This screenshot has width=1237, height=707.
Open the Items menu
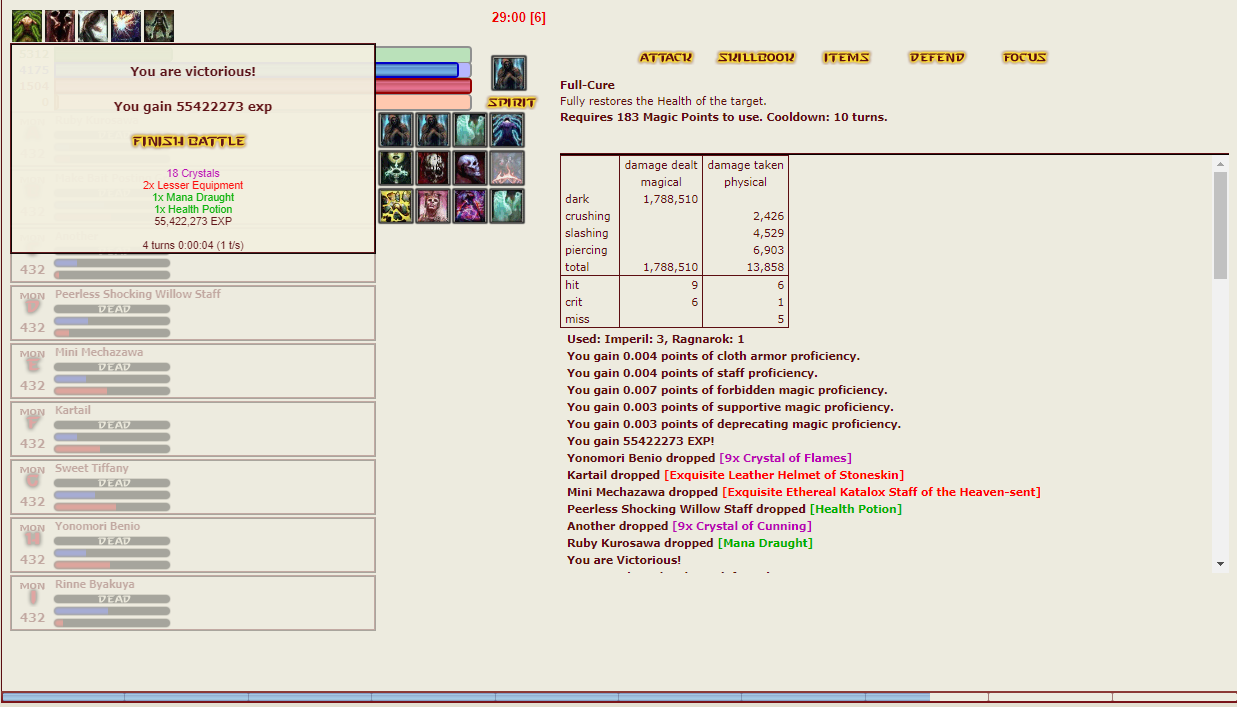pos(846,58)
